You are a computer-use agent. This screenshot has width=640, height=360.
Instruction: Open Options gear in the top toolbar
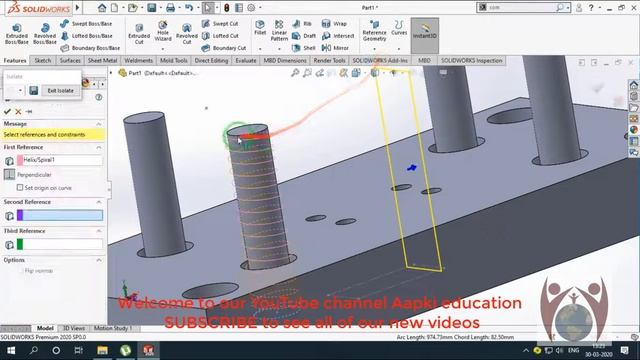point(251,7)
